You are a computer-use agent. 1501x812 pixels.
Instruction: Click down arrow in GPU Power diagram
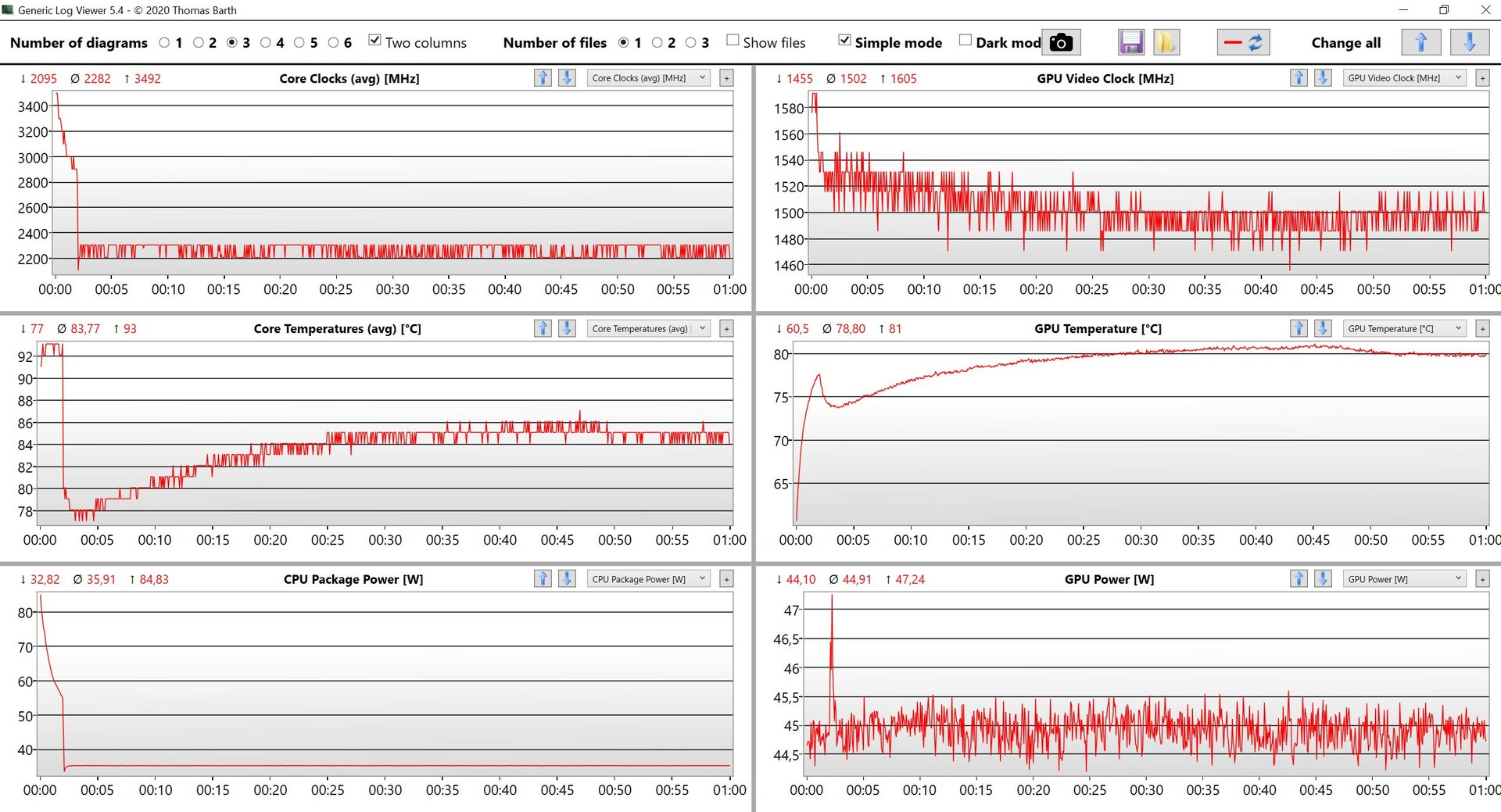pyautogui.click(x=1324, y=578)
